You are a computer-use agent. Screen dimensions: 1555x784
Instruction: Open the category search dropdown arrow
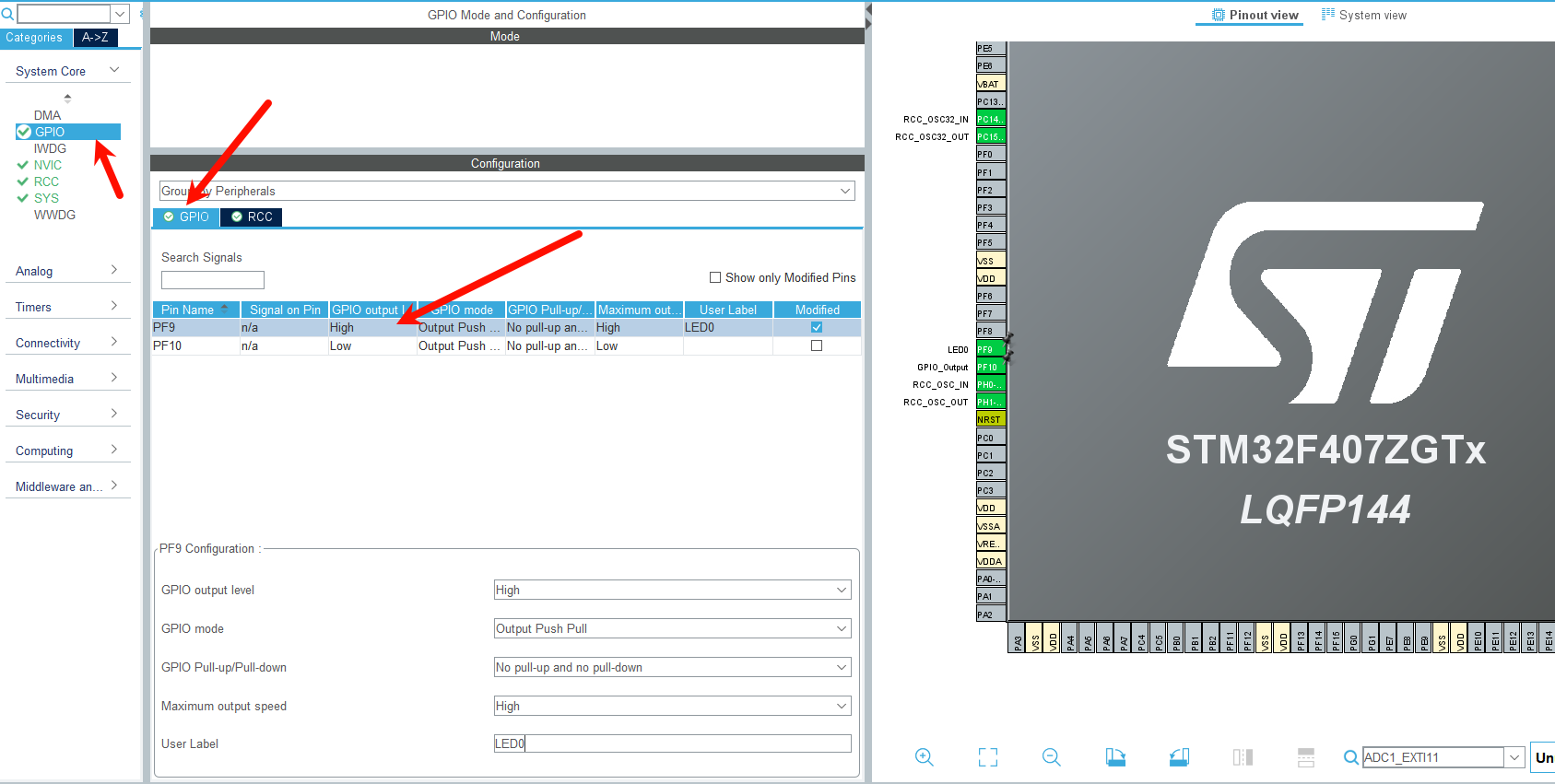120,14
